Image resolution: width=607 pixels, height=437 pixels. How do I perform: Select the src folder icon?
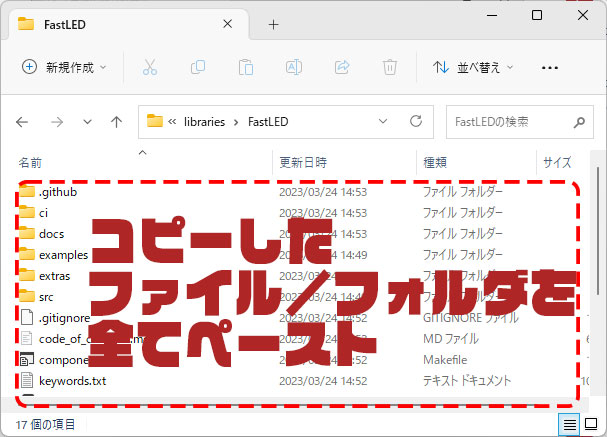[x=27, y=296]
